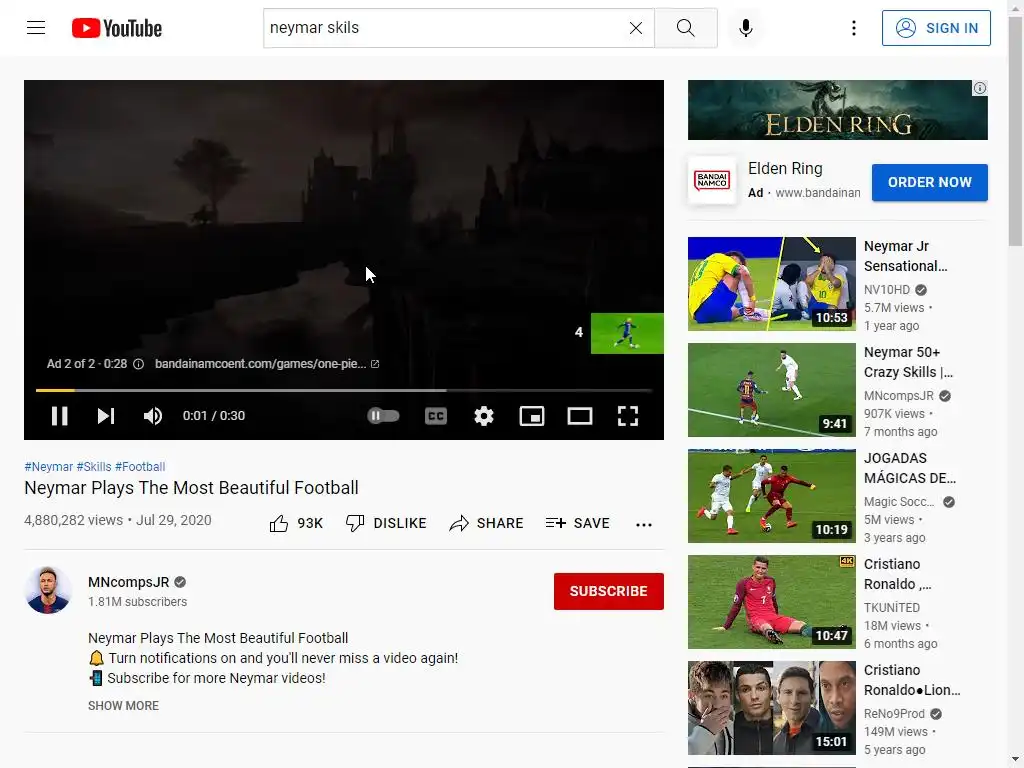The height and width of the screenshot is (768, 1024).
Task: Open the MNcompsJR channel name link
Action: 129,582
